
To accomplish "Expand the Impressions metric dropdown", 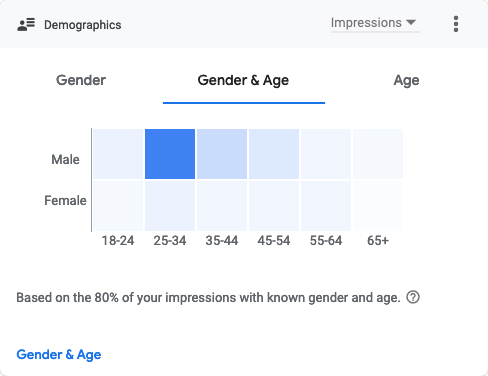I will 375,23.
